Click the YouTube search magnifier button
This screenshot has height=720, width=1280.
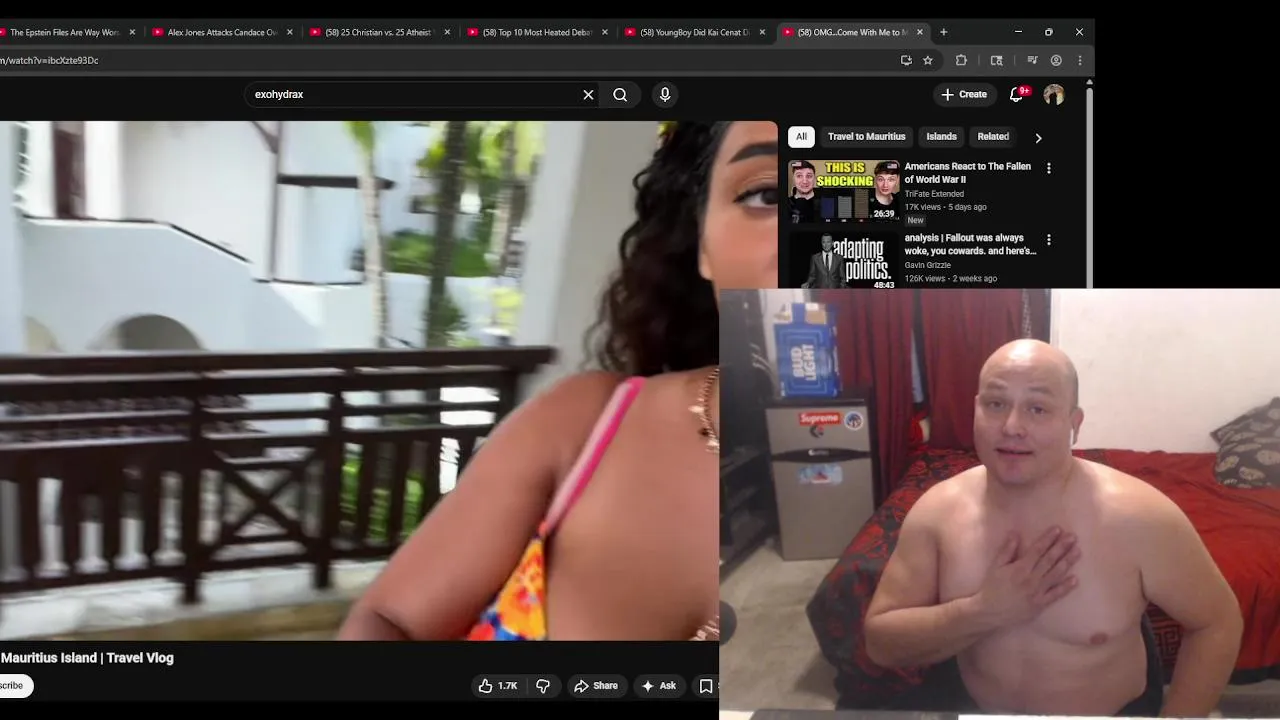620,95
